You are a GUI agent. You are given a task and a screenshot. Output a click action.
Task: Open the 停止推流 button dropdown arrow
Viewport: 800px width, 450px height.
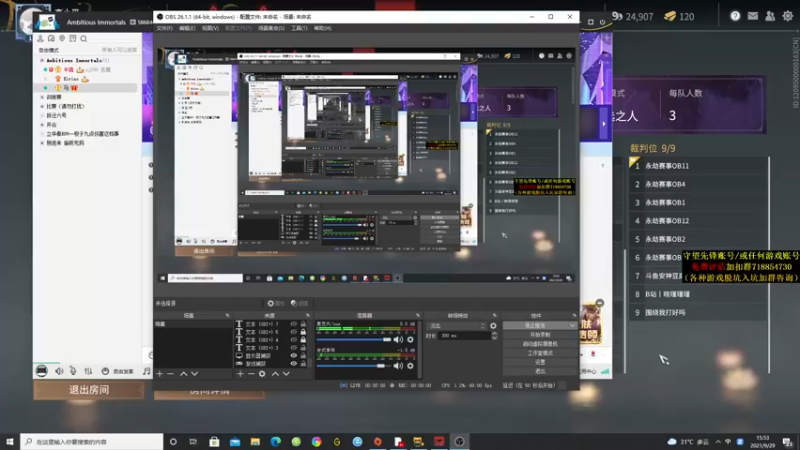point(572,326)
